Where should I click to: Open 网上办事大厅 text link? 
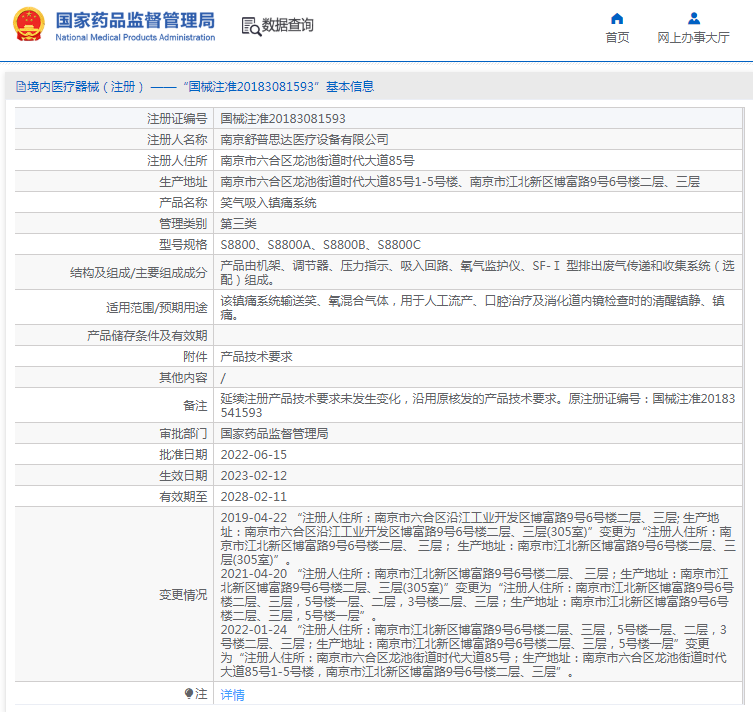[693, 38]
